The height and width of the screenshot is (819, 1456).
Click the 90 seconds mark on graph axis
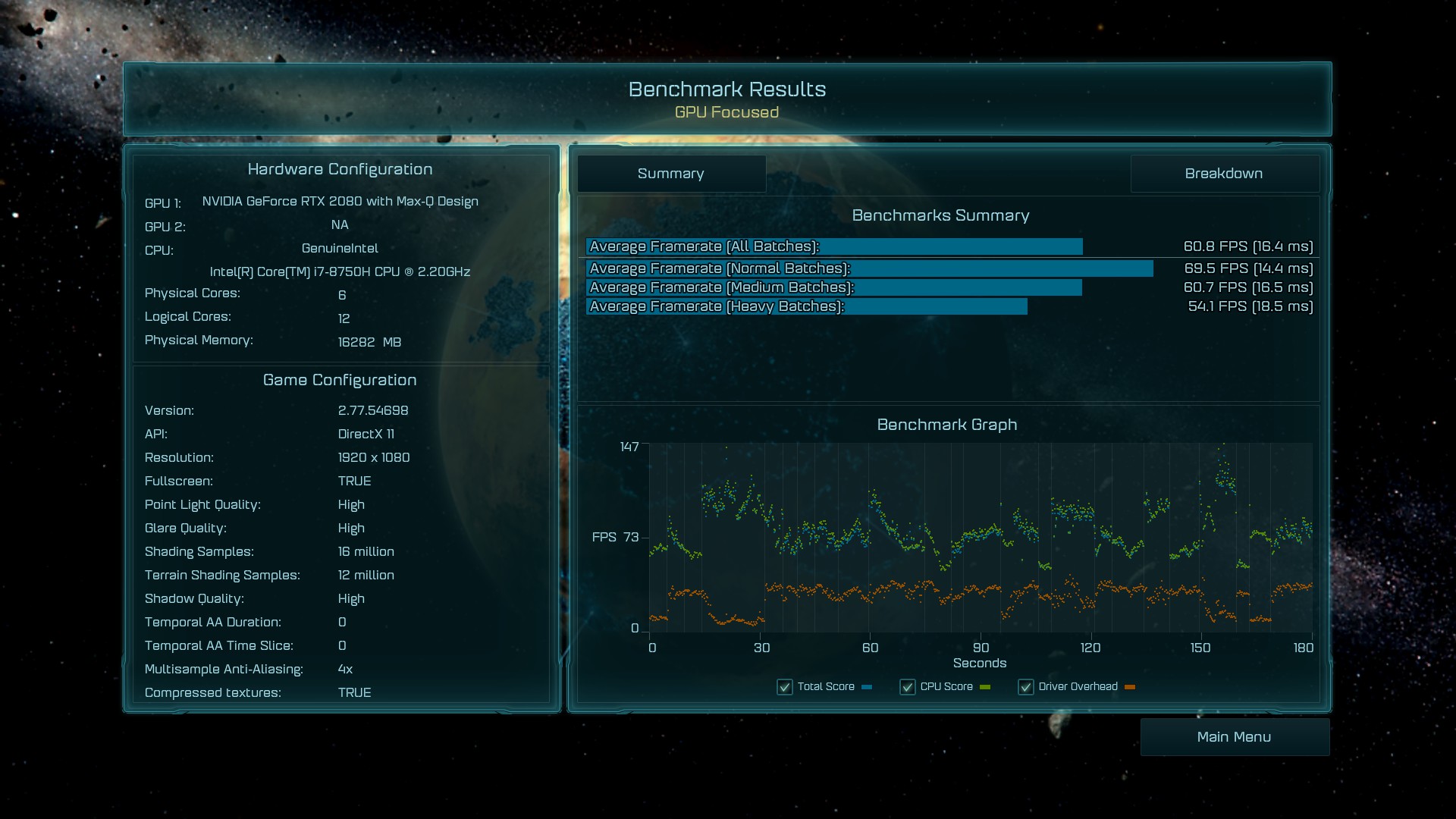click(981, 648)
